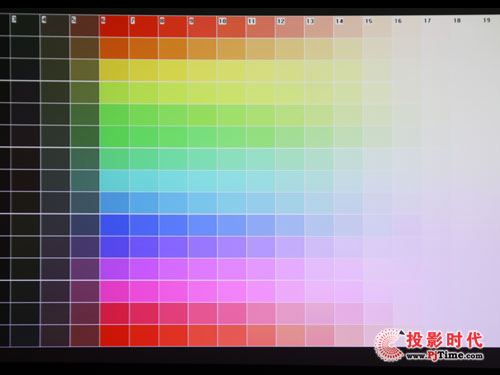Viewport: 500px width, 375px height.
Task: Click the red spiral PjTime logo icon
Action: (389, 345)
